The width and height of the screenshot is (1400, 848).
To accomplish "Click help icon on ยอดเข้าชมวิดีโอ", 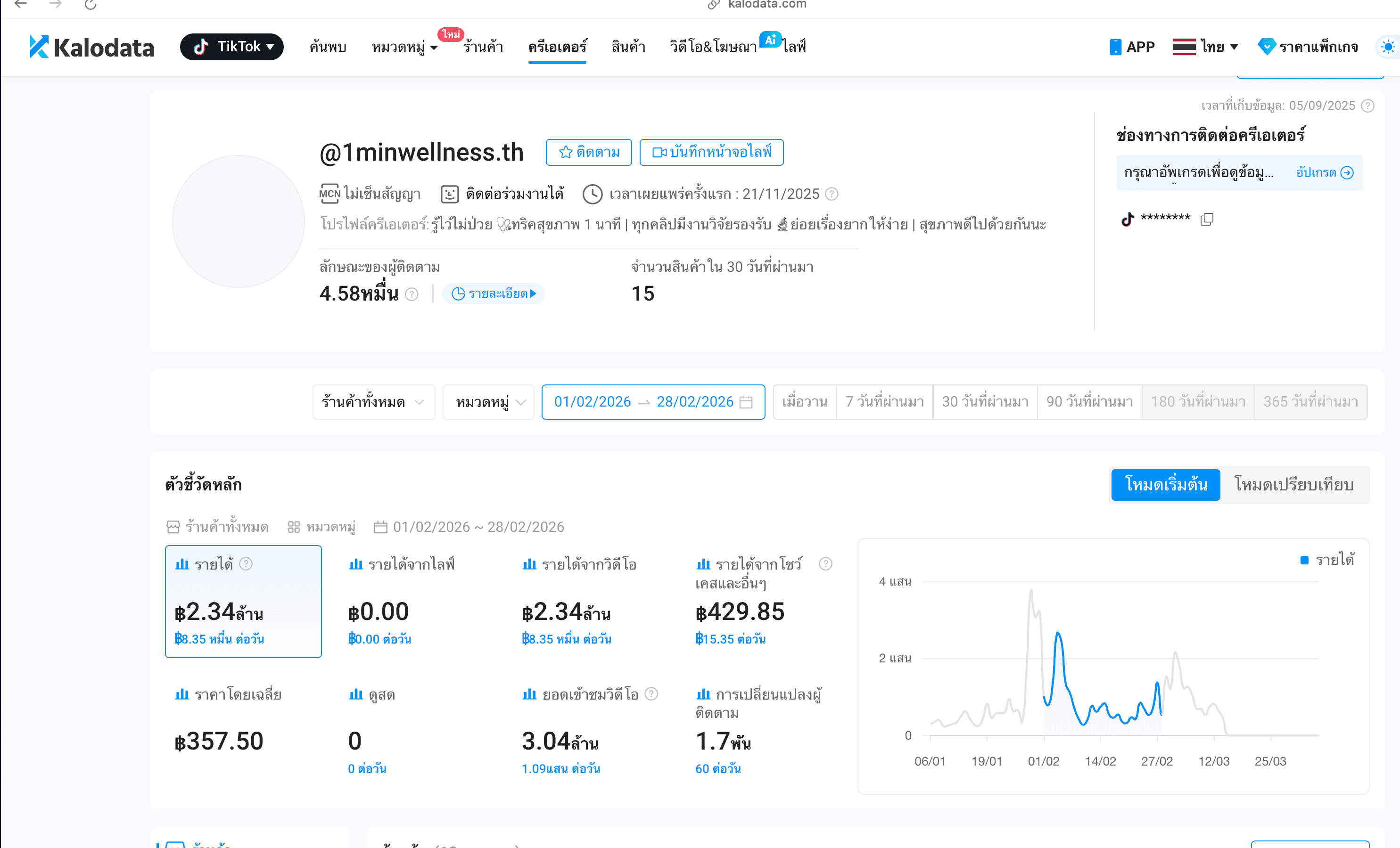I will (x=652, y=694).
